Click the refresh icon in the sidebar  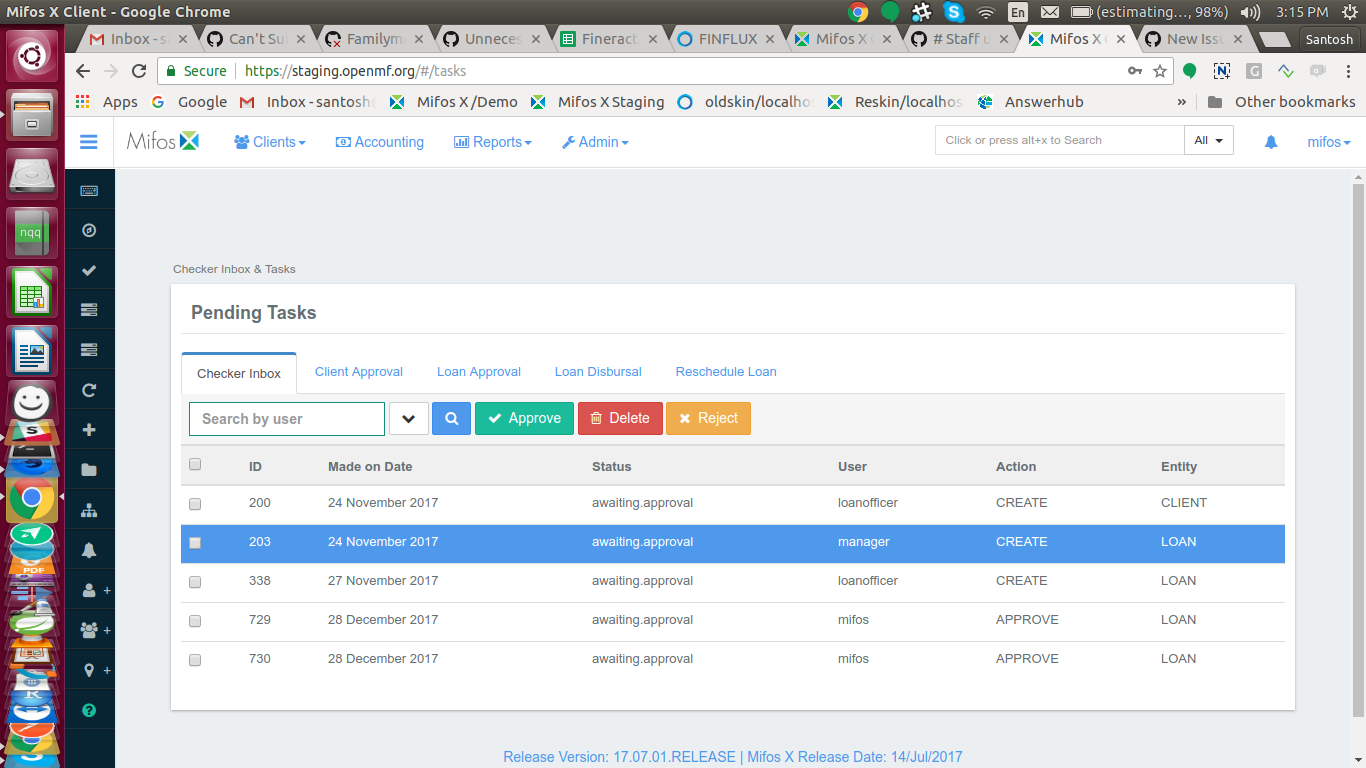click(x=89, y=390)
